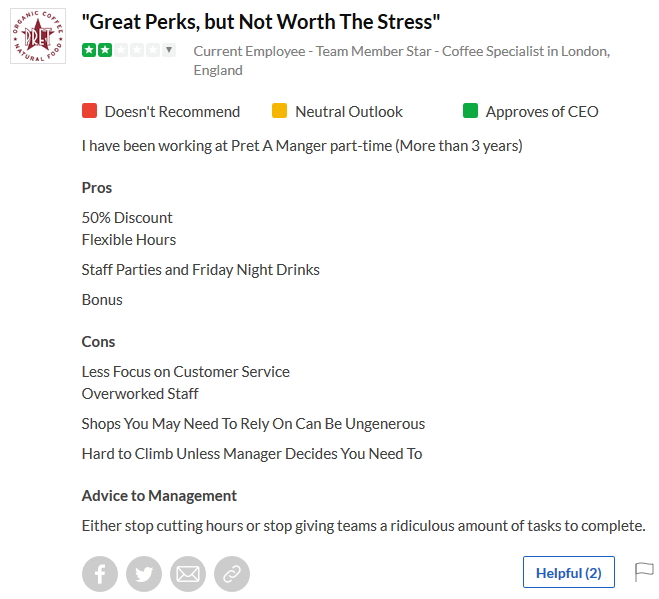Screen dimensions: 659x599
Task: Flag this review using flag icon
Action: click(x=645, y=572)
